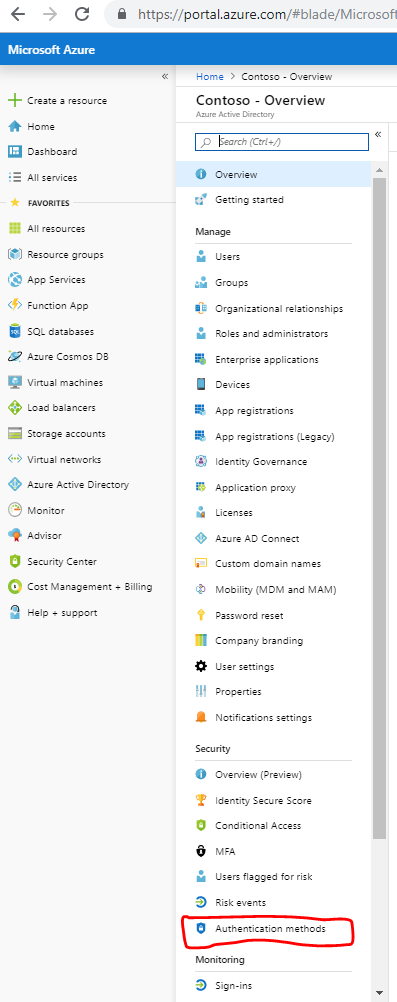397x1002 pixels.
Task: Click the Microsoft Azure portal title
Action: coord(51,49)
